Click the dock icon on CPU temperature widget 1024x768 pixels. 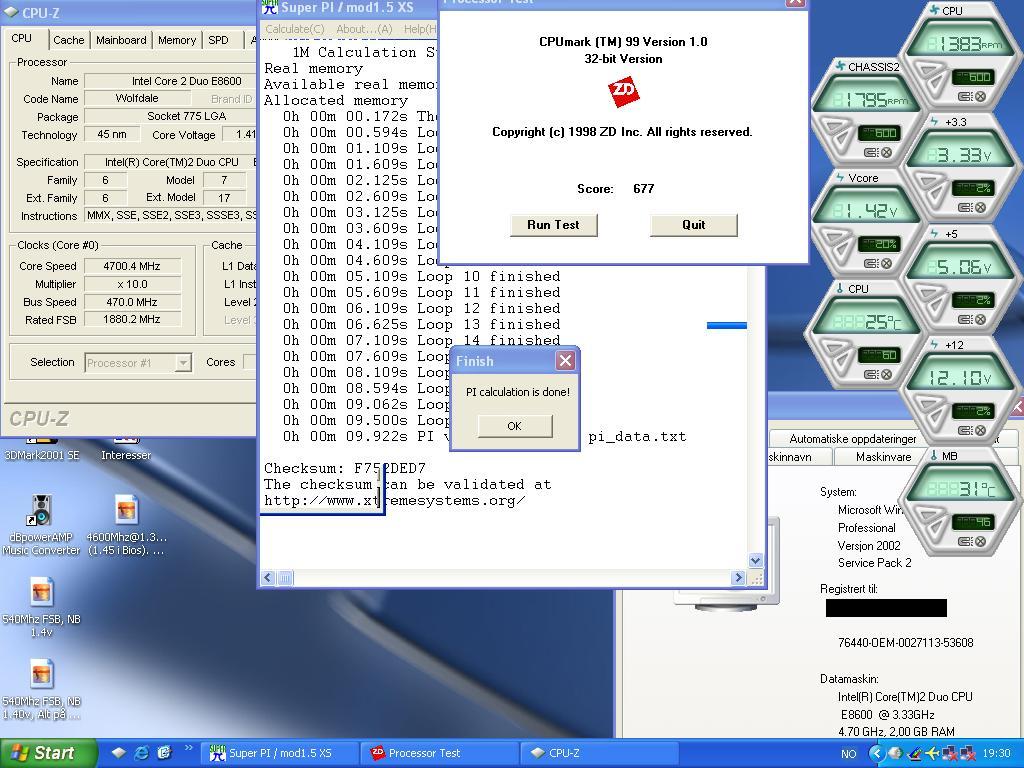tap(871, 375)
